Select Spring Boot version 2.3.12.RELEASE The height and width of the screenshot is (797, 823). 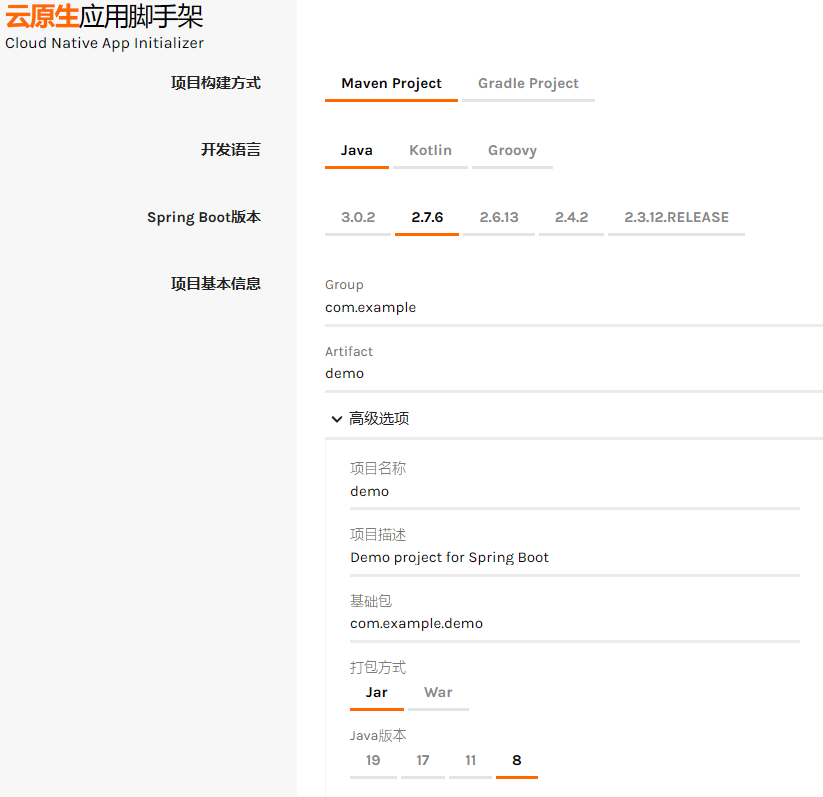point(676,217)
